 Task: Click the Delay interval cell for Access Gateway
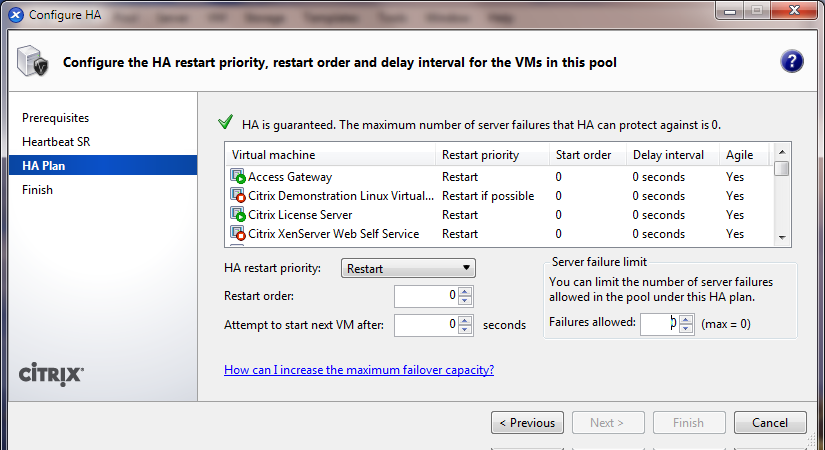pos(658,177)
